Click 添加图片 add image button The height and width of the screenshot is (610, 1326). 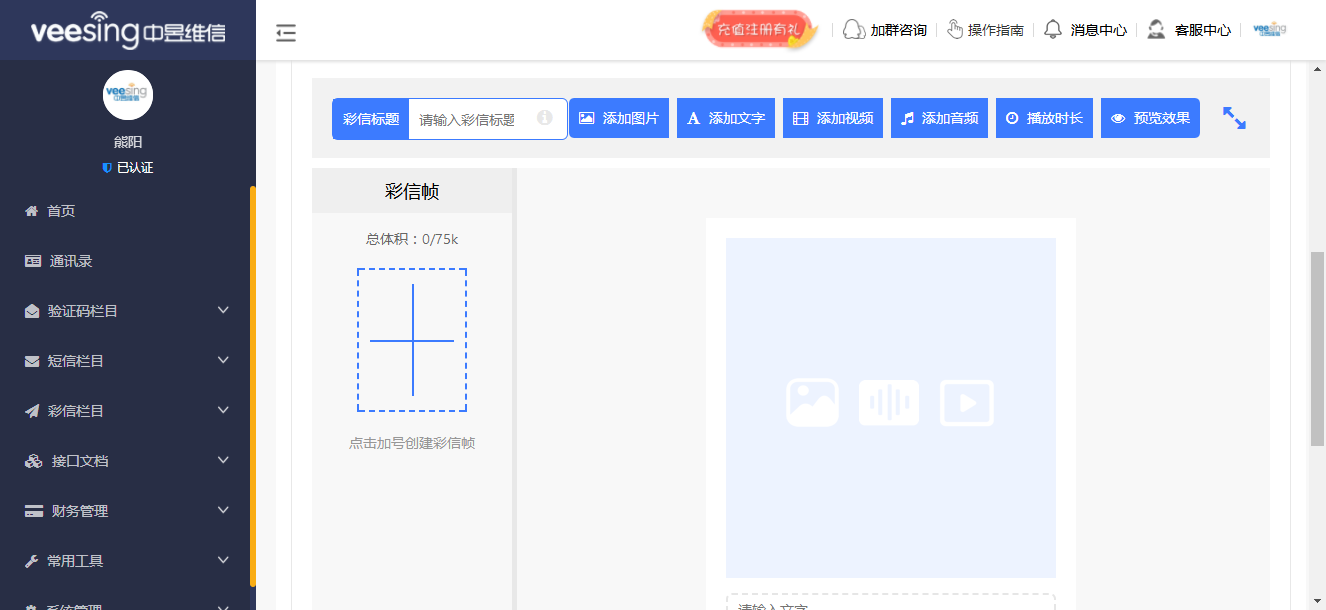619,118
